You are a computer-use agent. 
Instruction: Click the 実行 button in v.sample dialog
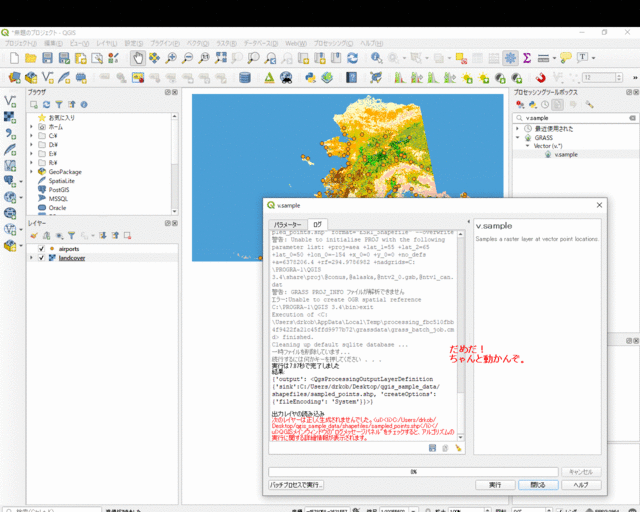[495, 485]
